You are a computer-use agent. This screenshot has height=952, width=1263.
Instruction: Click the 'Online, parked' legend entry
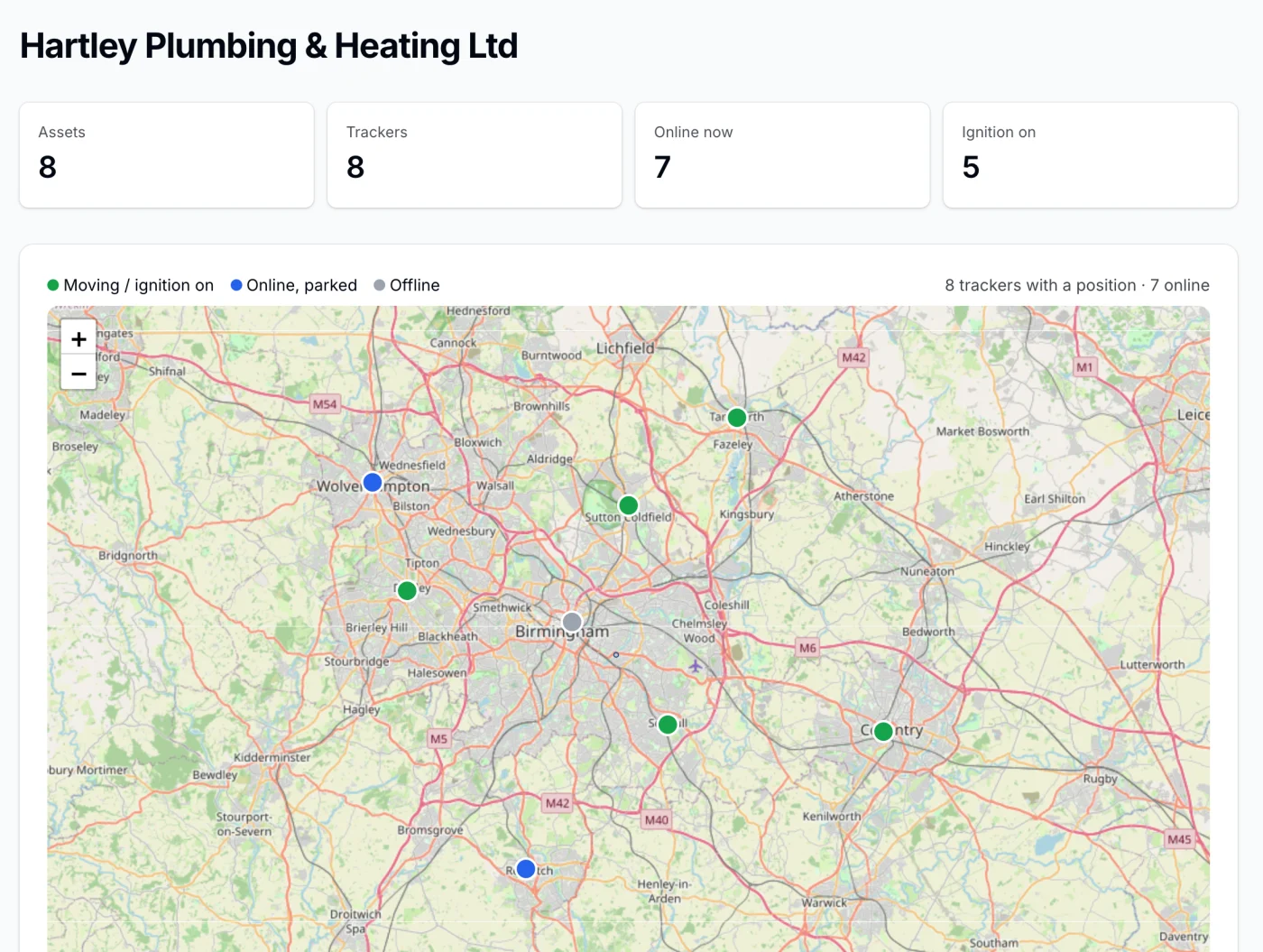294,285
